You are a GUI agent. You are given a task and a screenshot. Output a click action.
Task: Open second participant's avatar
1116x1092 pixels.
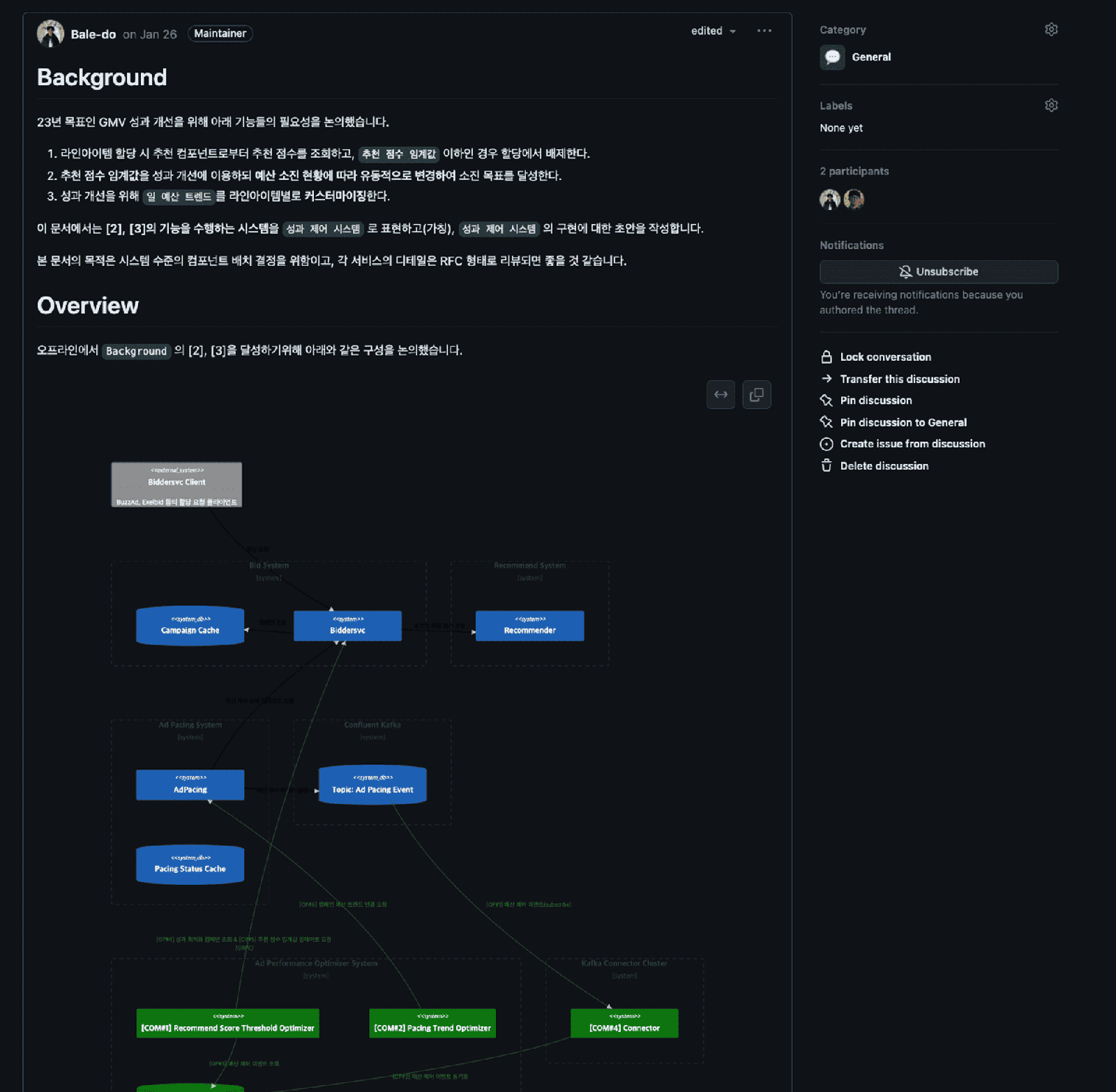click(x=854, y=200)
